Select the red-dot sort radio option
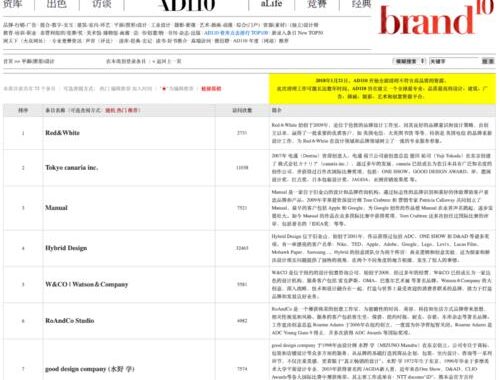500x380 pixels. point(164,89)
